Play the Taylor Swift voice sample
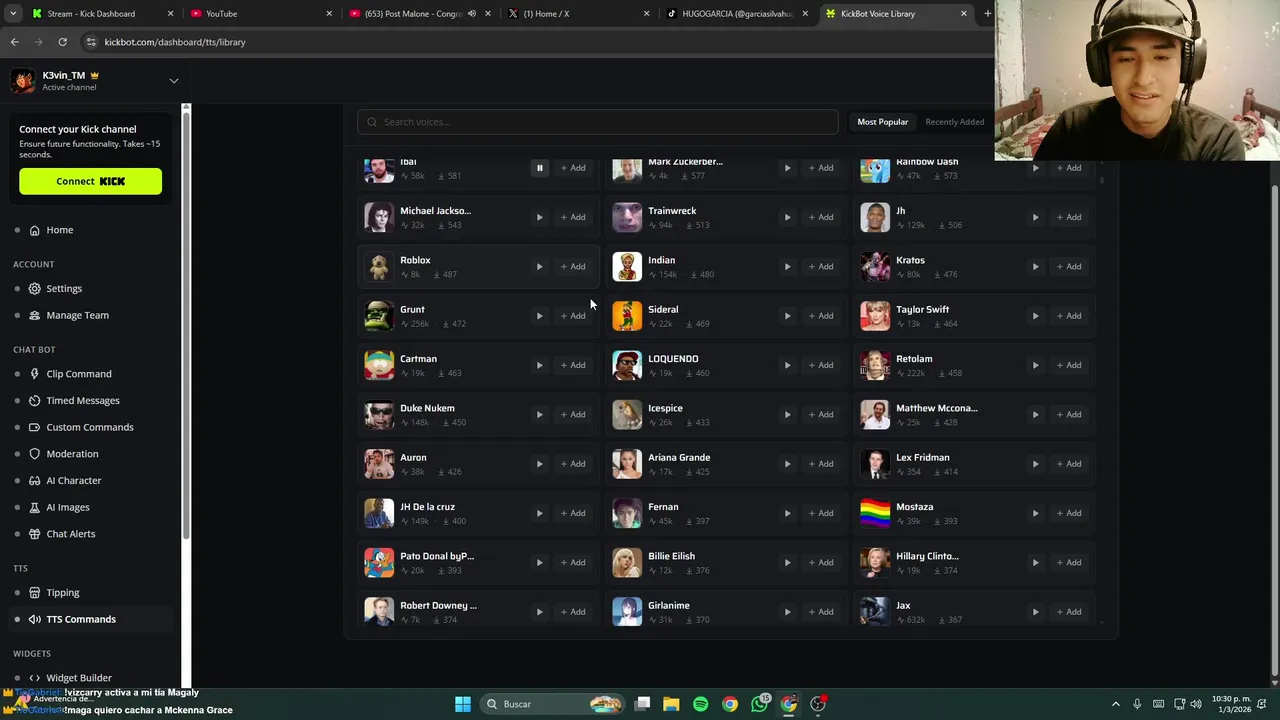 pos(1035,316)
